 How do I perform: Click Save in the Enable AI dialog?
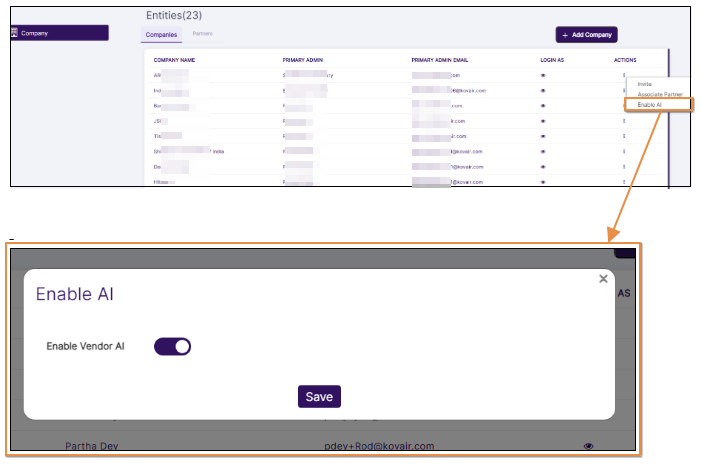pos(319,397)
